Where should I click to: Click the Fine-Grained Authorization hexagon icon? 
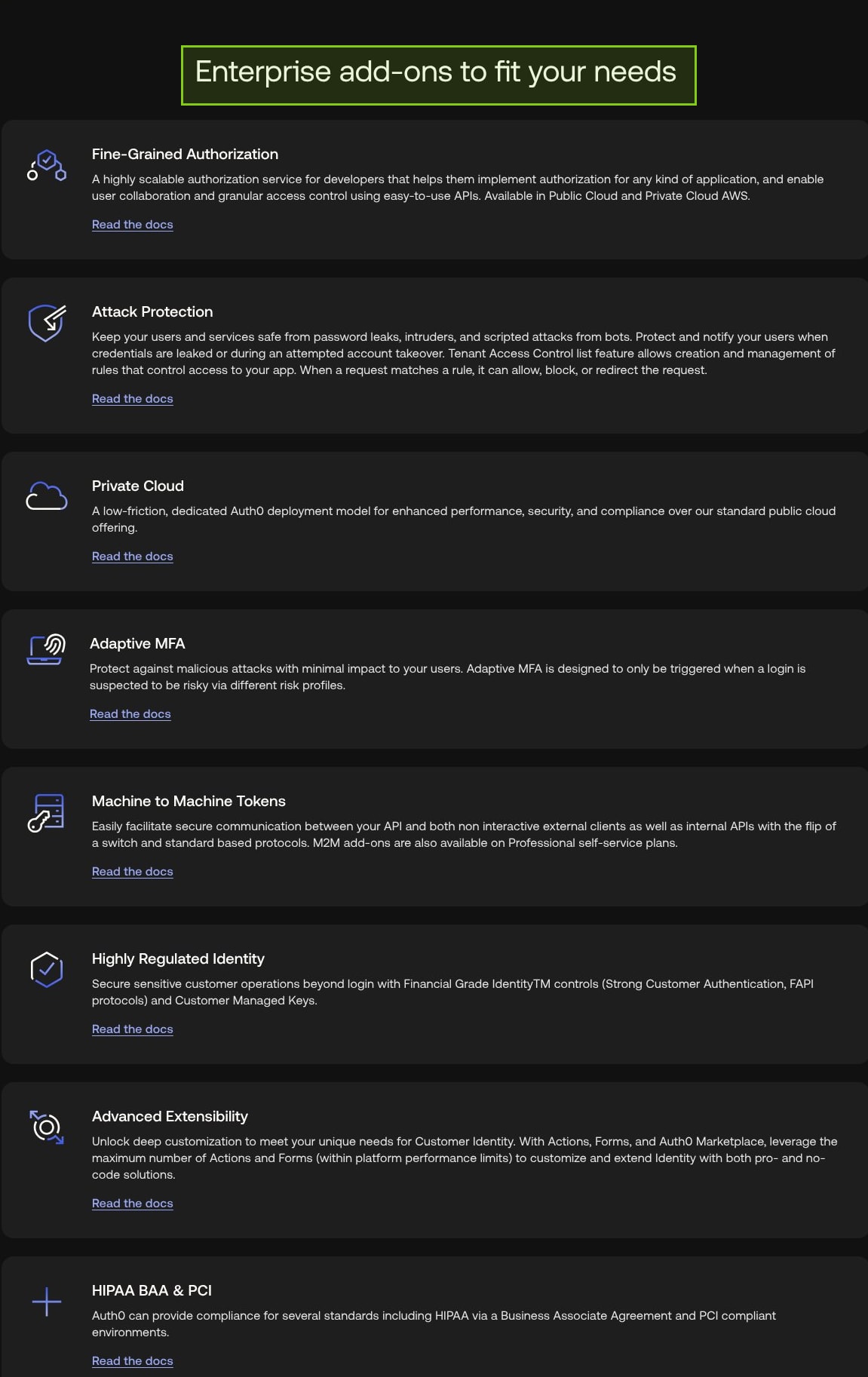tap(47, 165)
